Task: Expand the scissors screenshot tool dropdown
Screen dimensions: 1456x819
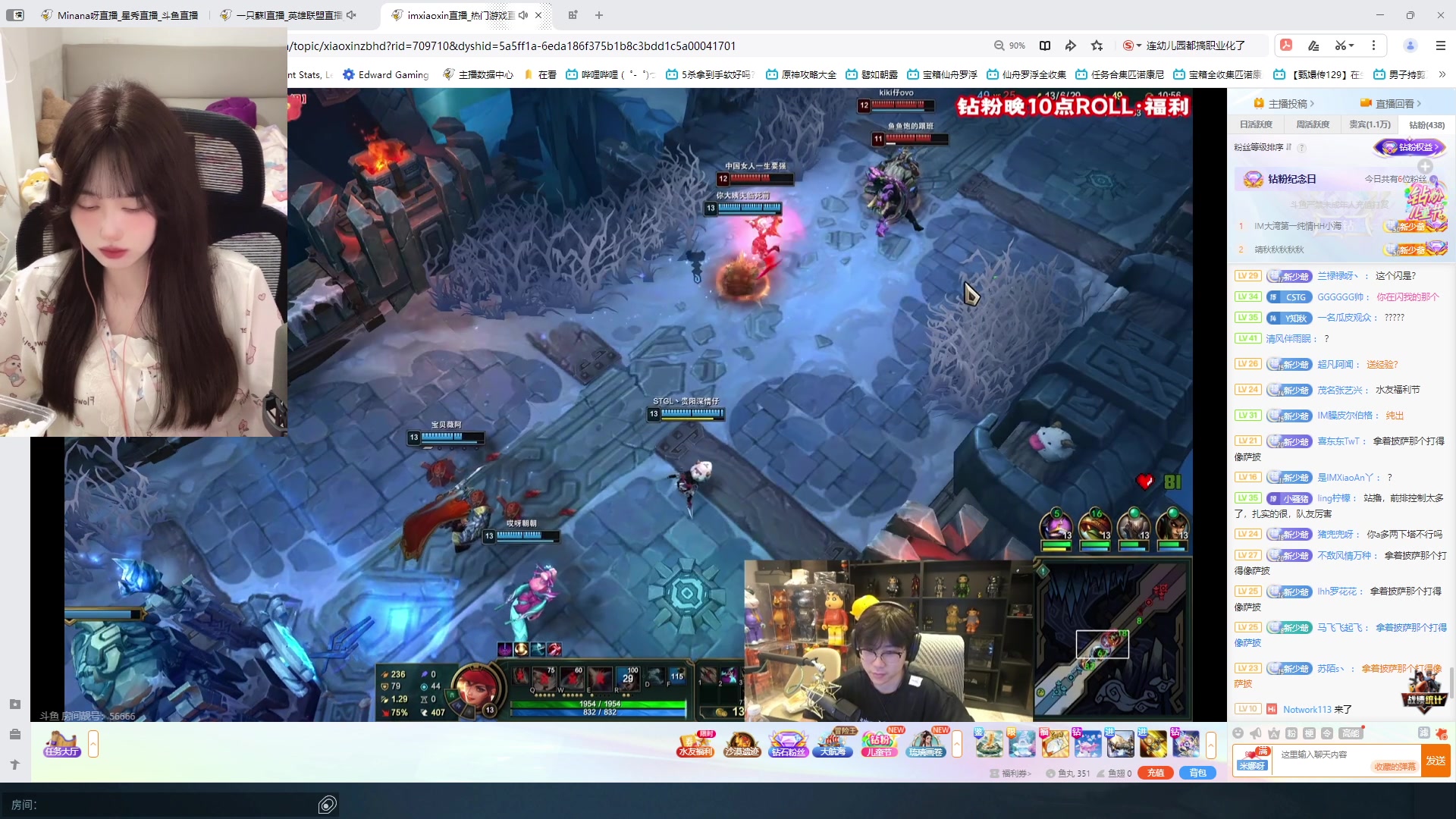Action: [1351, 45]
